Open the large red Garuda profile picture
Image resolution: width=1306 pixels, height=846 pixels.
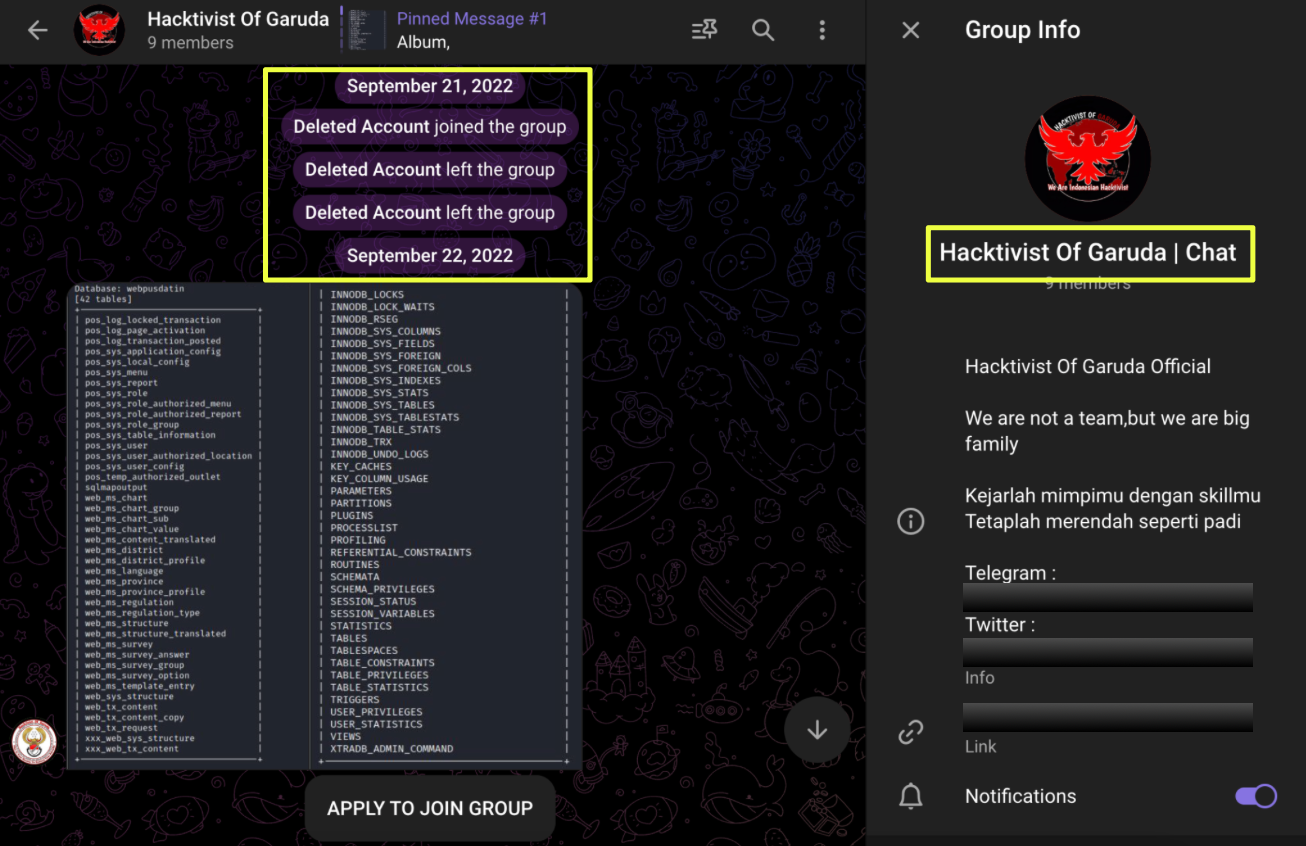tap(1087, 158)
